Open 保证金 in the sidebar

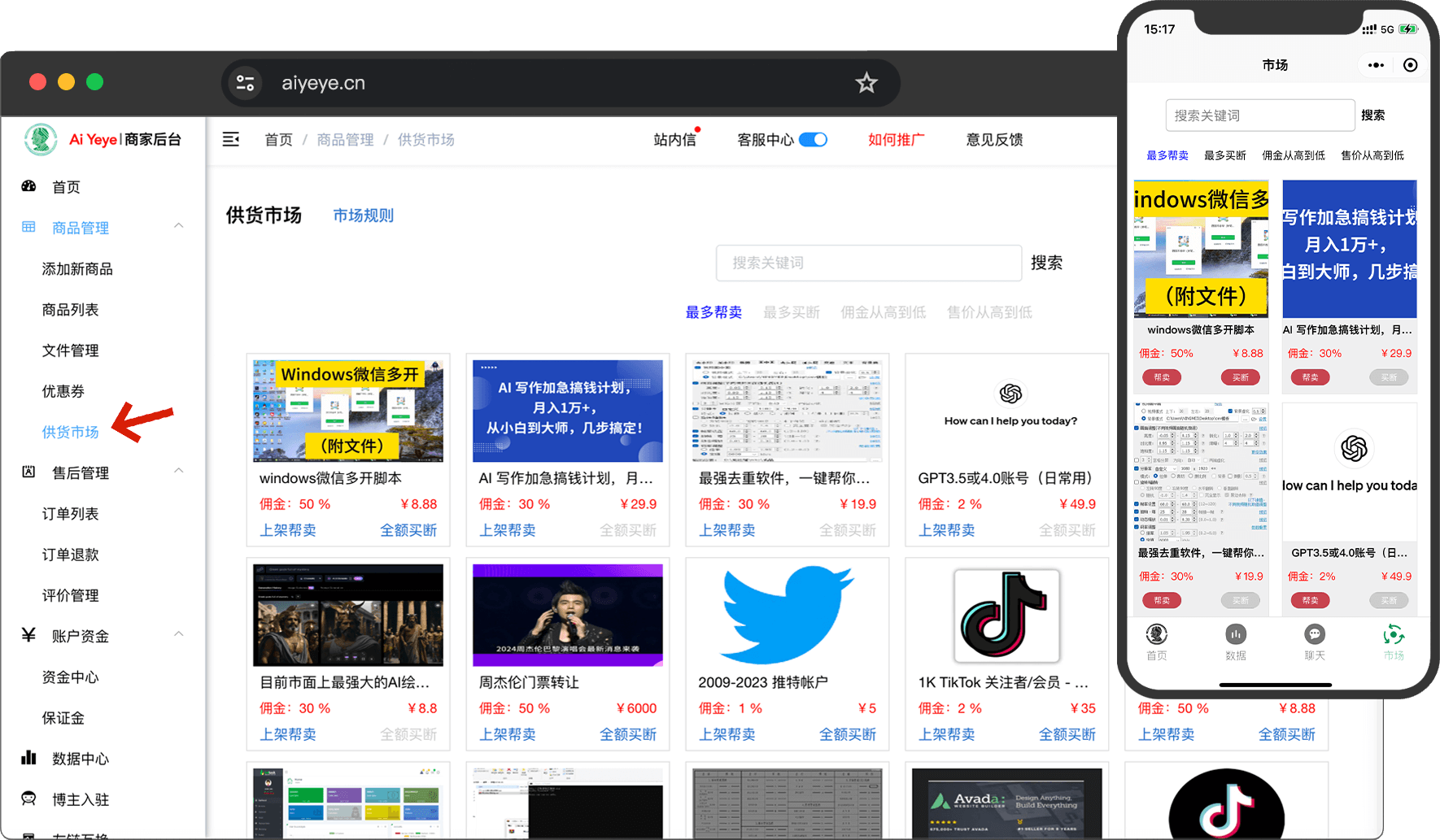tap(63, 718)
